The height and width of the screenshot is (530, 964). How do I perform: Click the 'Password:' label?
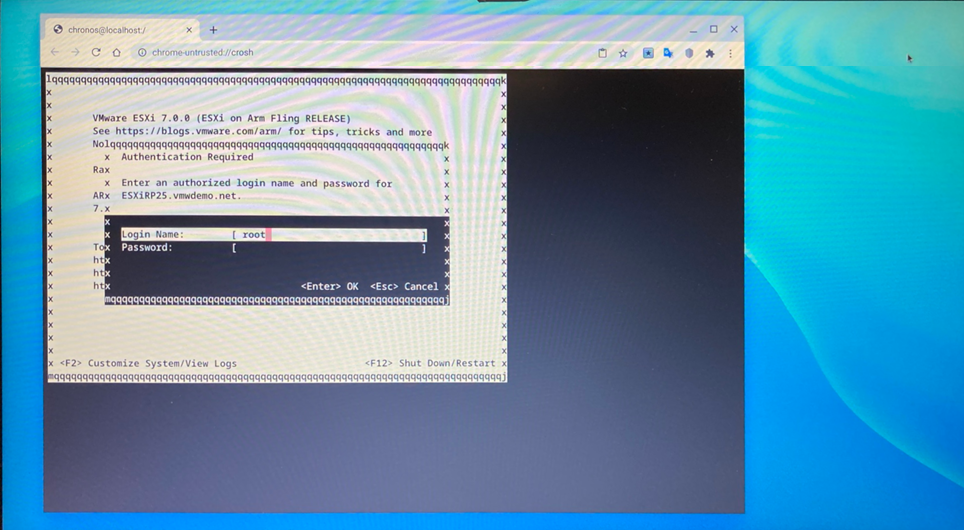[147, 247]
